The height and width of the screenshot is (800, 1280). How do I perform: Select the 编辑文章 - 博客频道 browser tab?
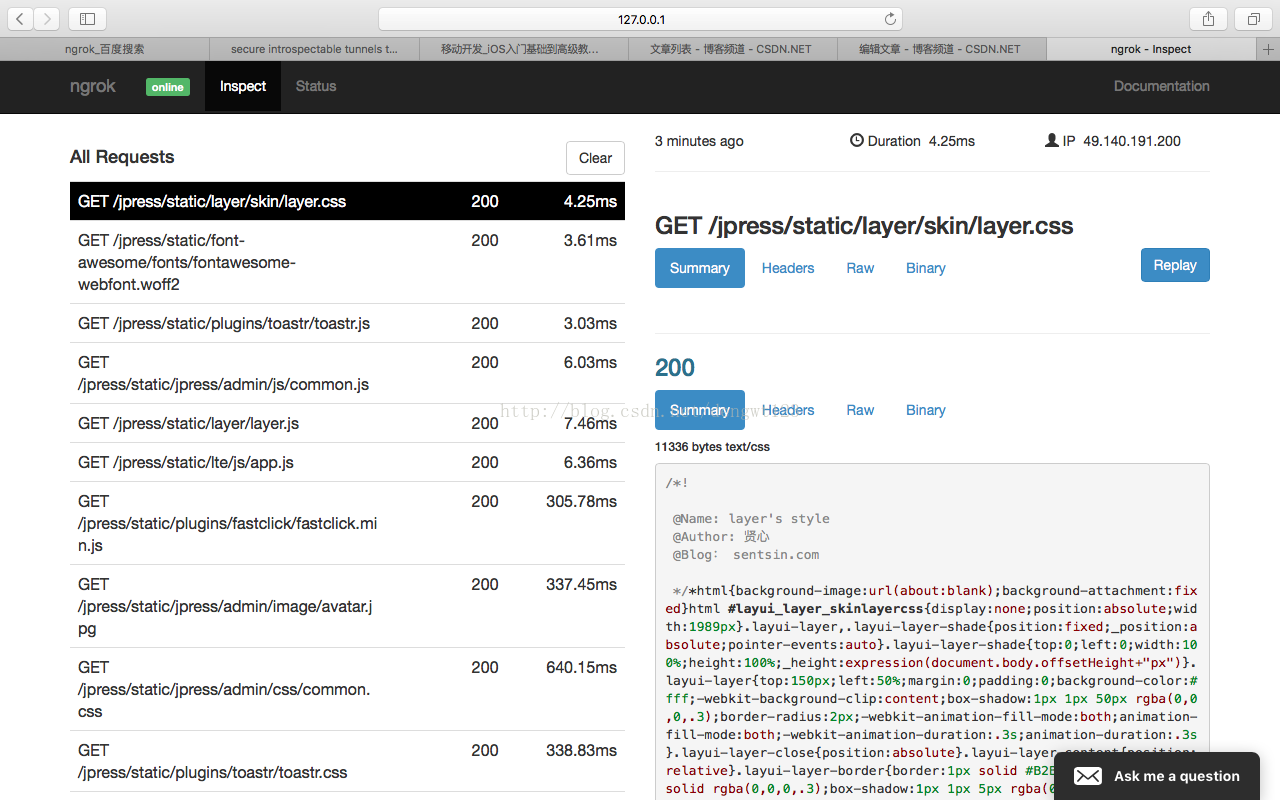(942, 49)
